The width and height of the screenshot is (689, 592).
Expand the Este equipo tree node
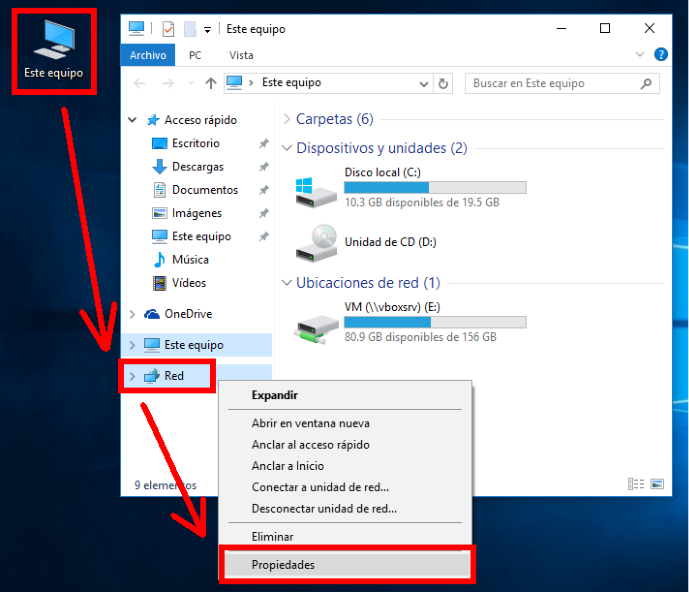pyautogui.click(x=132, y=345)
